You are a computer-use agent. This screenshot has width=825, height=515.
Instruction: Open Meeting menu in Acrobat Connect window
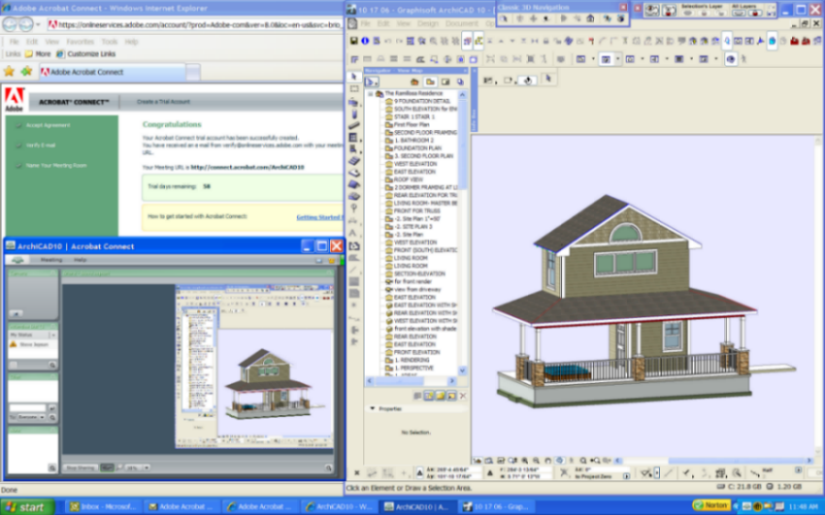pos(52,260)
